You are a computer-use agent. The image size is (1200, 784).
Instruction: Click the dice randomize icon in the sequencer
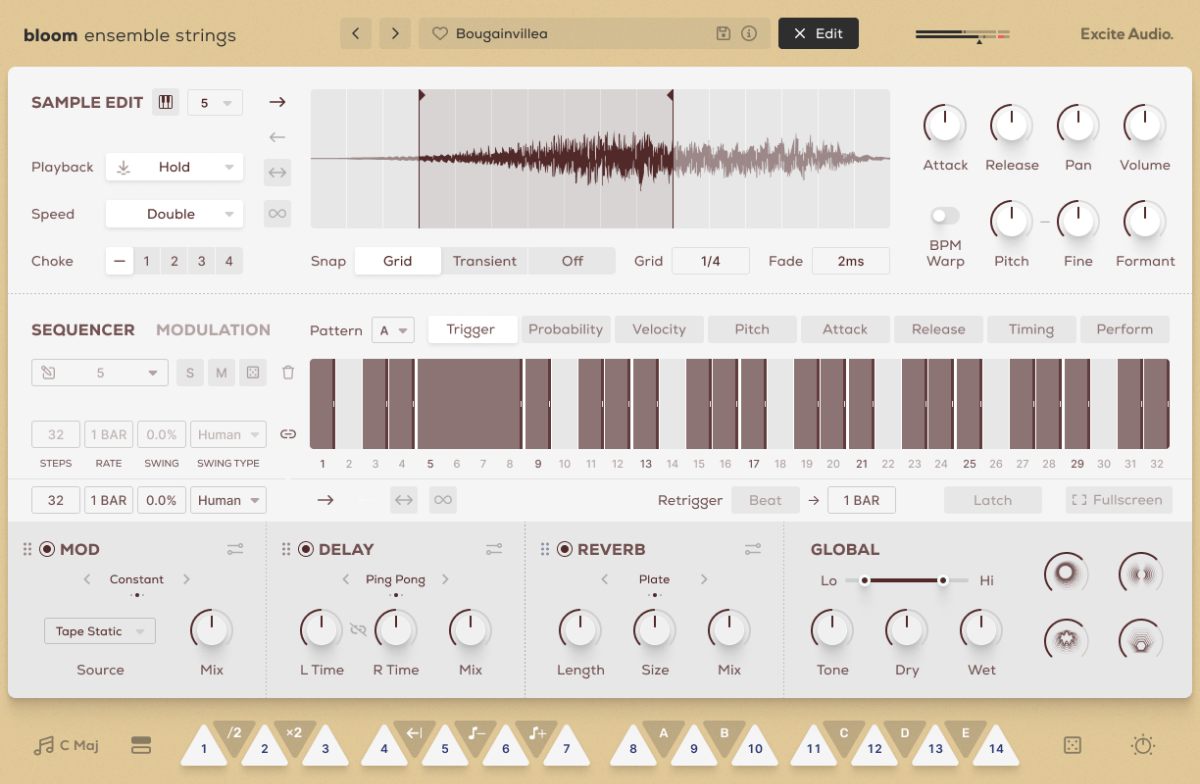coord(253,372)
